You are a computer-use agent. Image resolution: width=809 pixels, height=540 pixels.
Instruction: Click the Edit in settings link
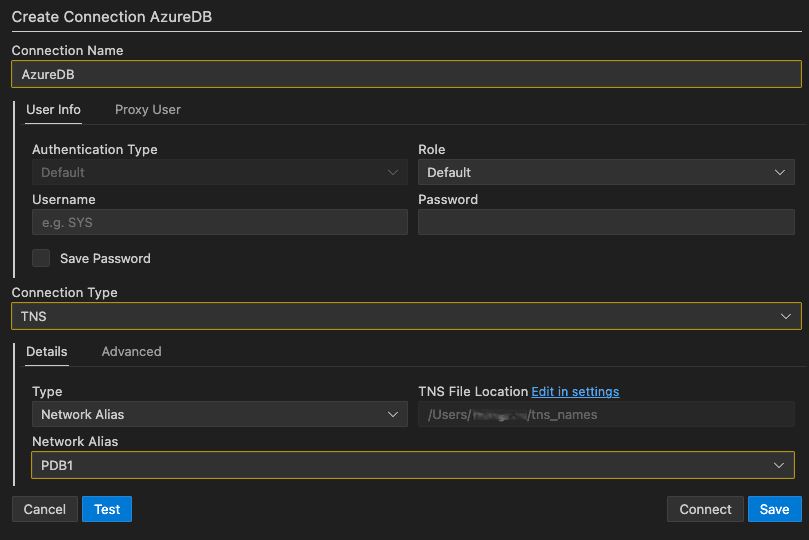(x=575, y=391)
